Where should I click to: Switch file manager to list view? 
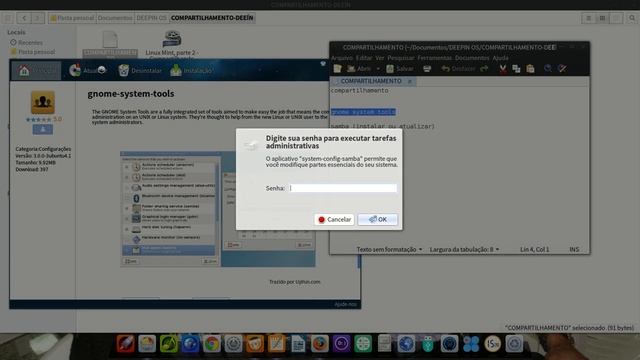(589, 18)
